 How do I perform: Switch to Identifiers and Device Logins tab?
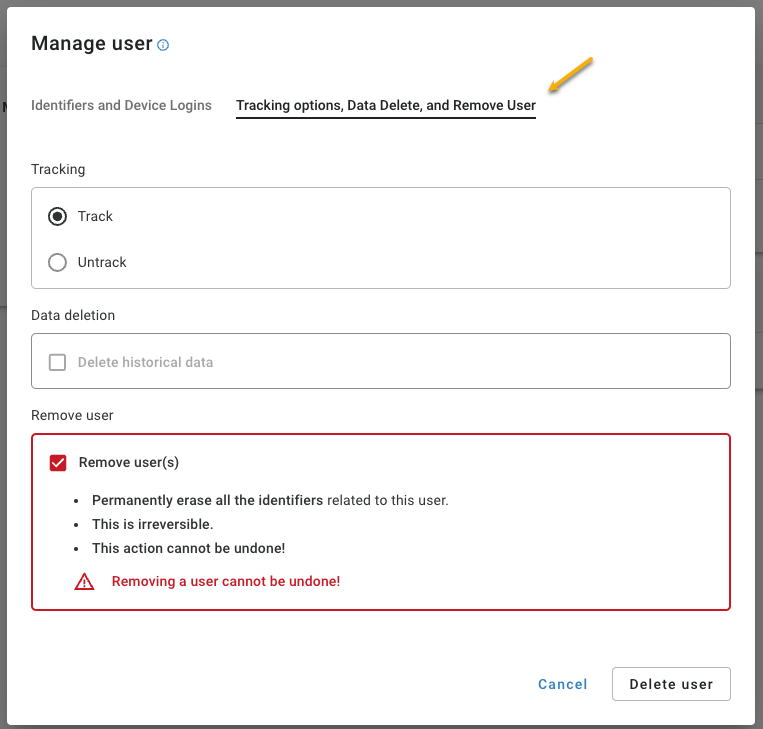click(x=121, y=105)
